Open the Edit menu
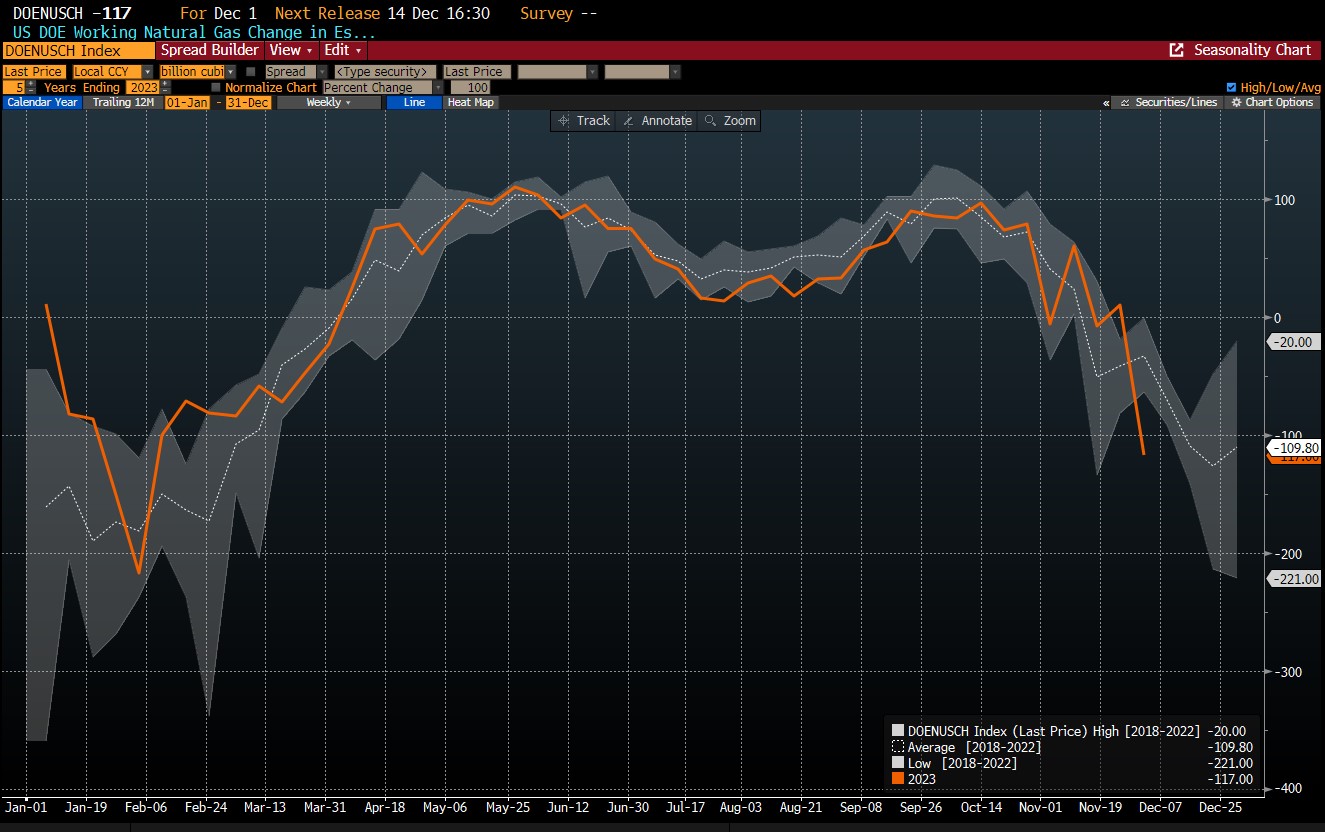This screenshot has width=1325, height=832. [x=343, y=50]
